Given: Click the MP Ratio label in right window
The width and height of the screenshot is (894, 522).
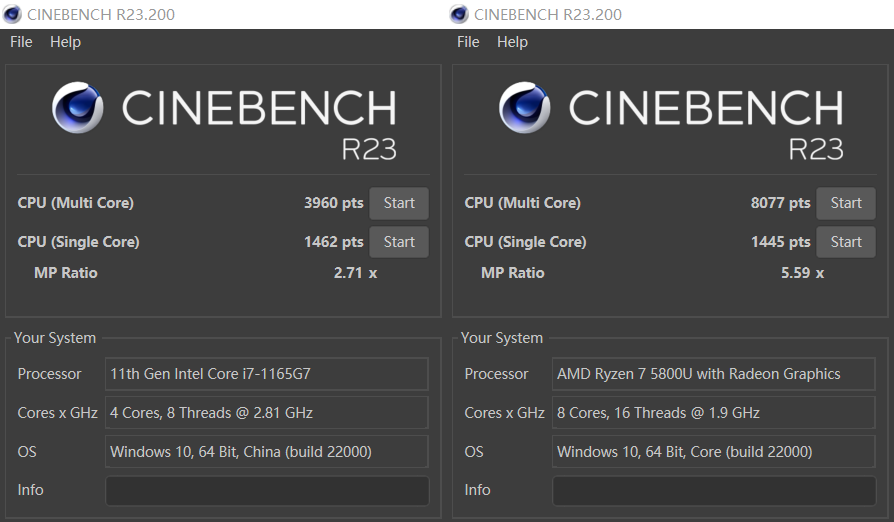Looking at the screenshot, I should [513, 273].
